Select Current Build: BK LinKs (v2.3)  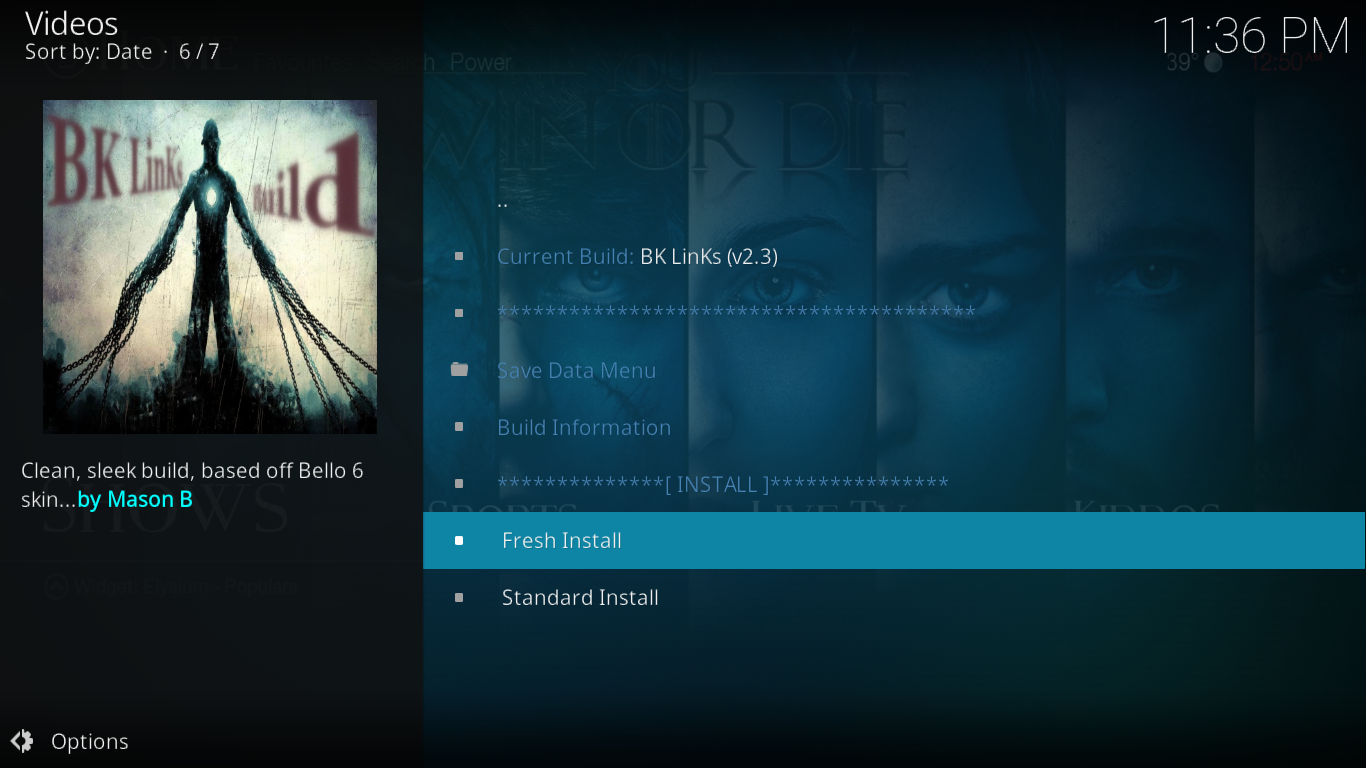pyautogui.click(x=894, y=256)
